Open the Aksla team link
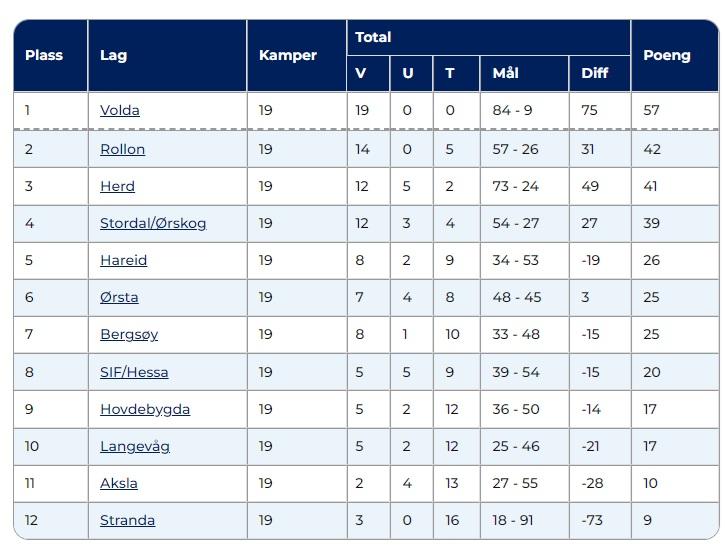 click(x=119, y=483)
